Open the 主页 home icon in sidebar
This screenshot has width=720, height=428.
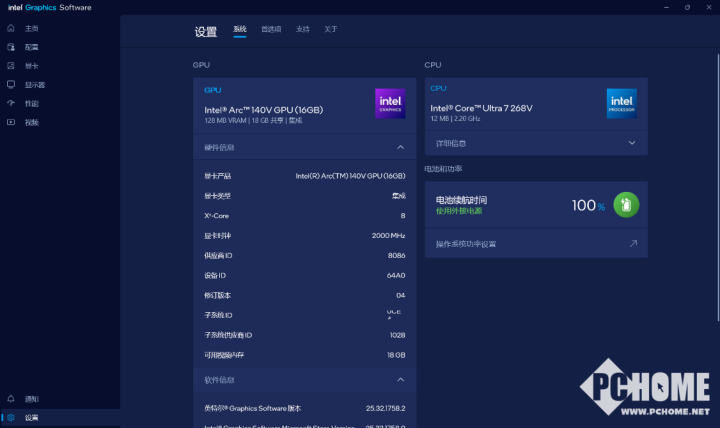[x=11, y=28]
